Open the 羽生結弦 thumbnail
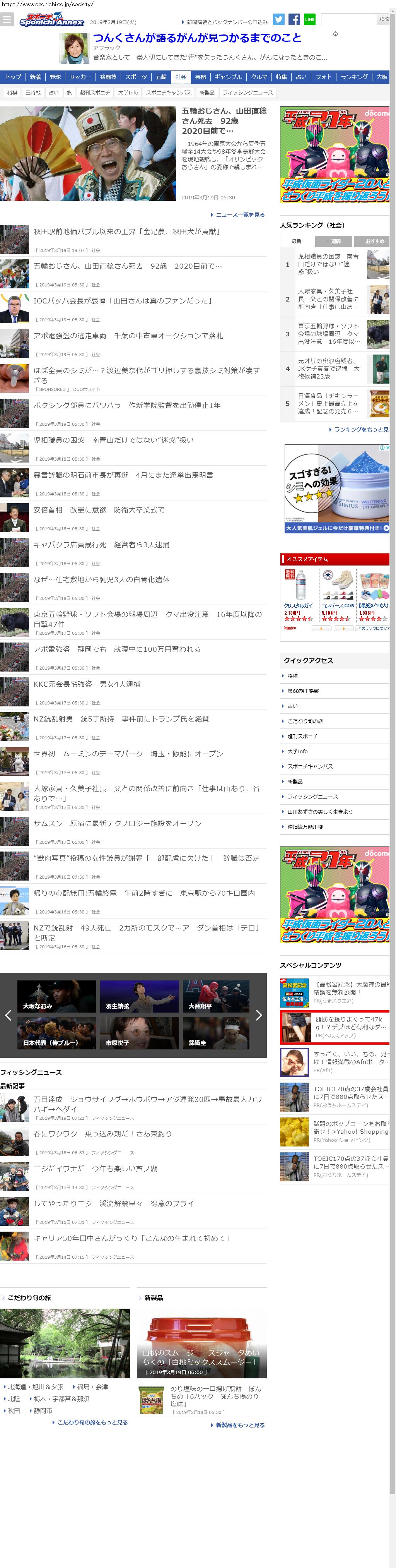The width and height of the screenshot is (396, 1568). click(x=139, y=997)
